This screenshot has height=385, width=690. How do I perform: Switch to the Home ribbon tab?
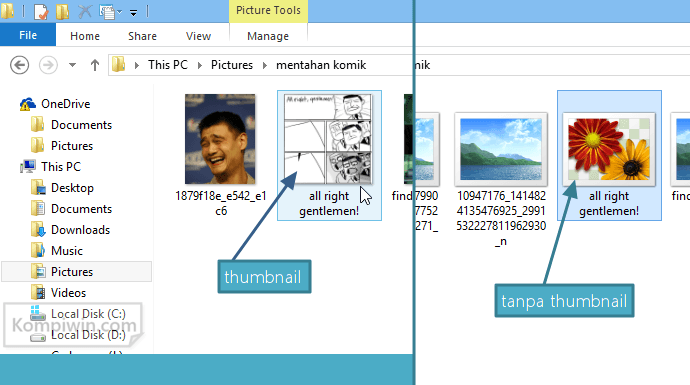pos(85,36)
